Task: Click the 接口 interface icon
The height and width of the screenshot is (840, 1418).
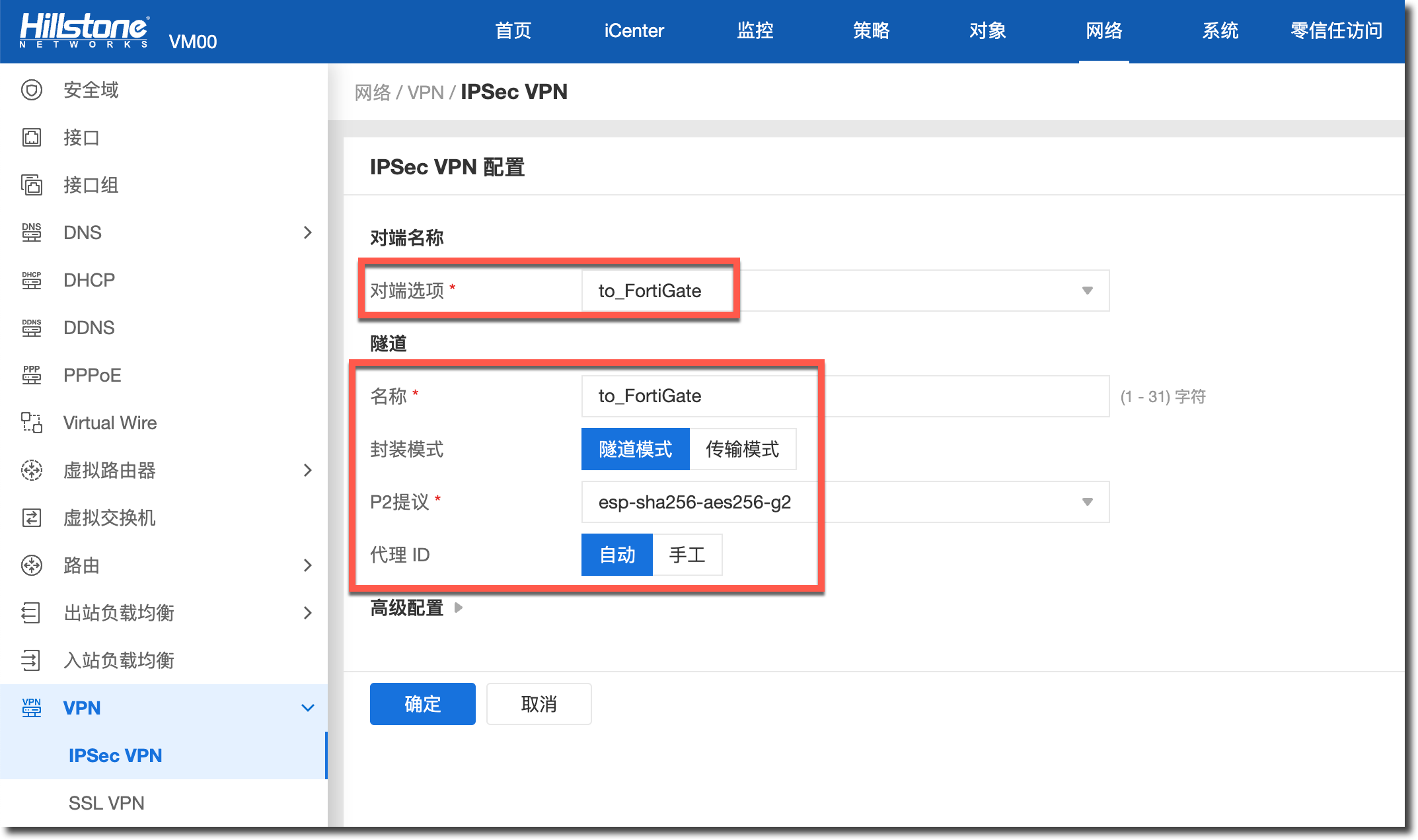Action: click(x=32, y=137)
